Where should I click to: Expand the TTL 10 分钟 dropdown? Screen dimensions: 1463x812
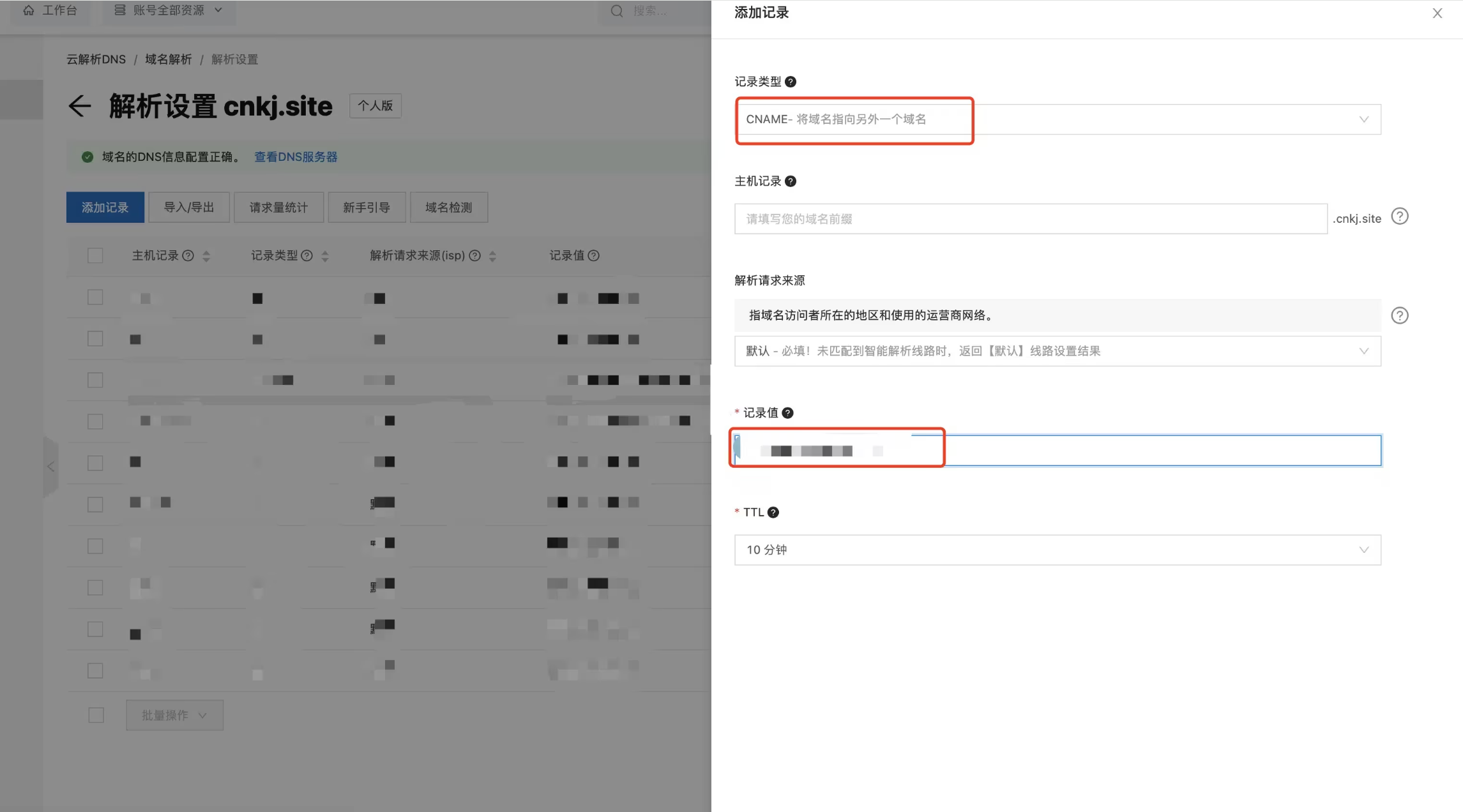tap(1057, 550)
